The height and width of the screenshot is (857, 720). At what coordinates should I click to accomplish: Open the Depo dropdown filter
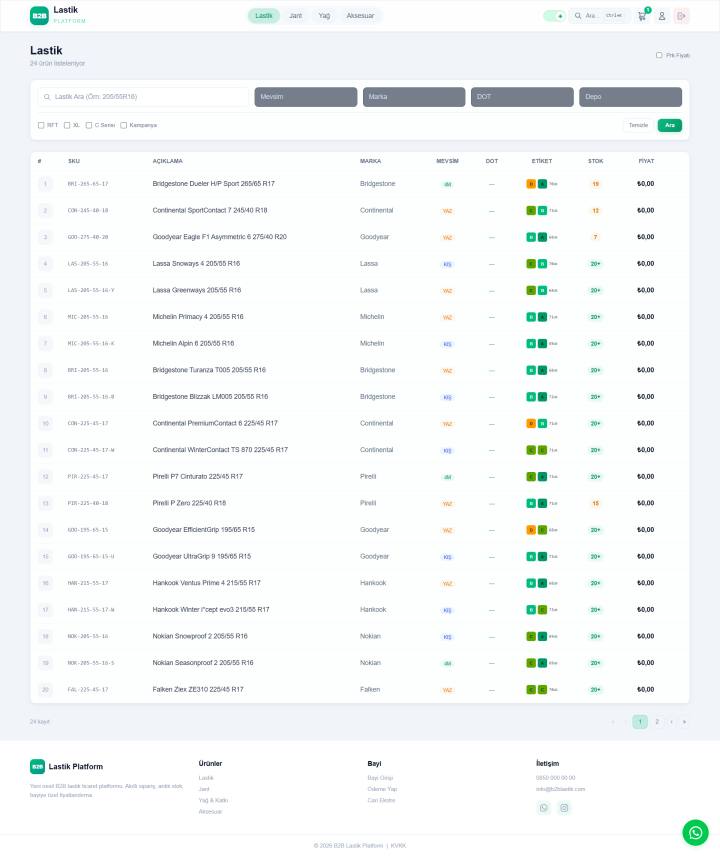click(x=630, y=97)
